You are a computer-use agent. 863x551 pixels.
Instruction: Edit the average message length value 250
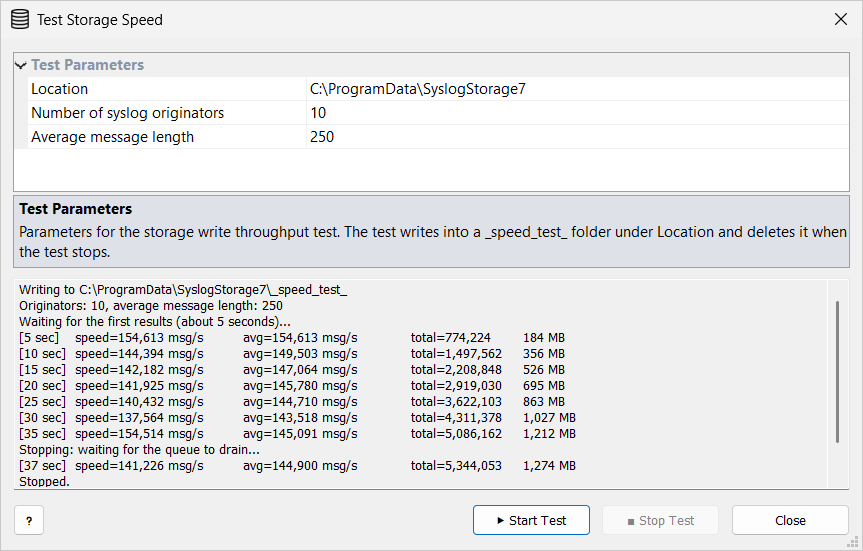click(x=577, y=137)
